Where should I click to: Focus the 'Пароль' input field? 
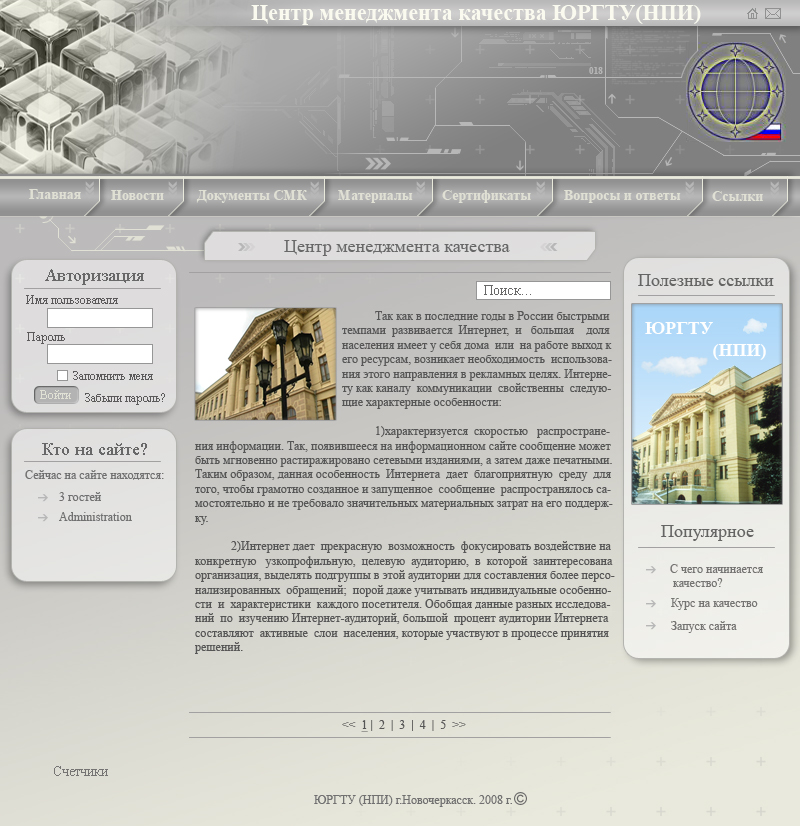point(100,354)
